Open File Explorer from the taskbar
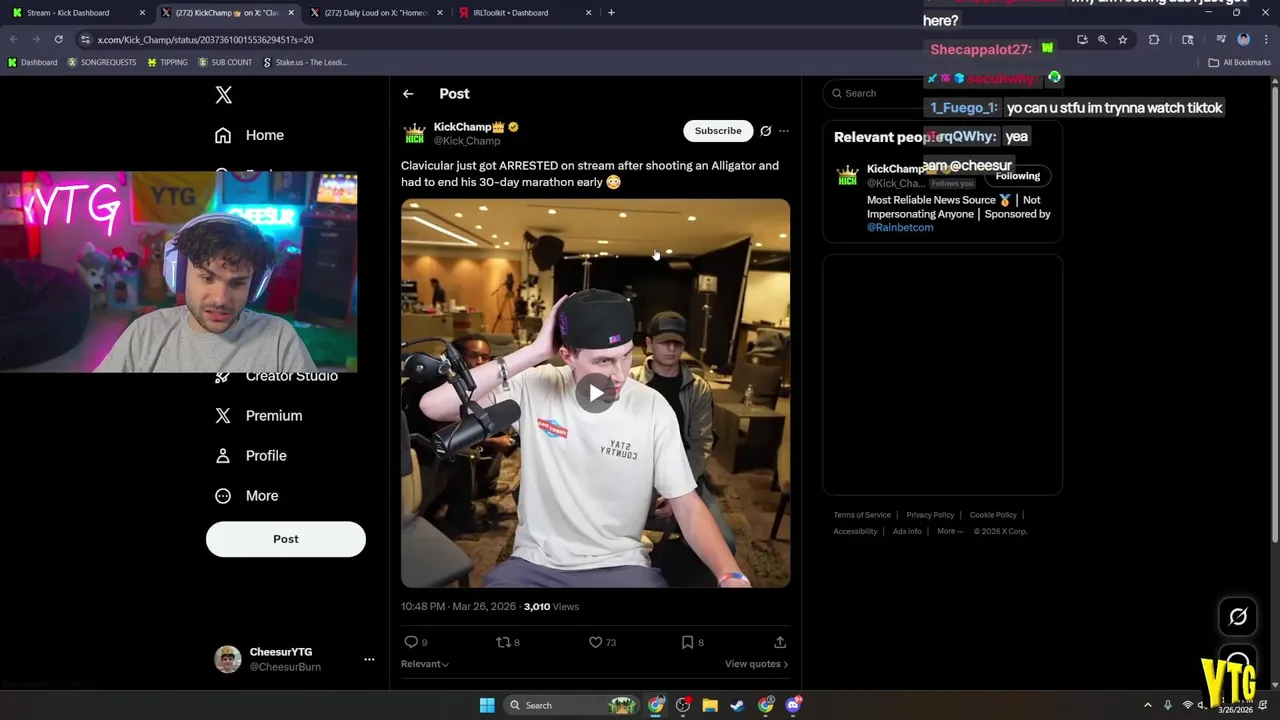The width and height of the screenshot is (1280, 720). click(x=710, y=705)
